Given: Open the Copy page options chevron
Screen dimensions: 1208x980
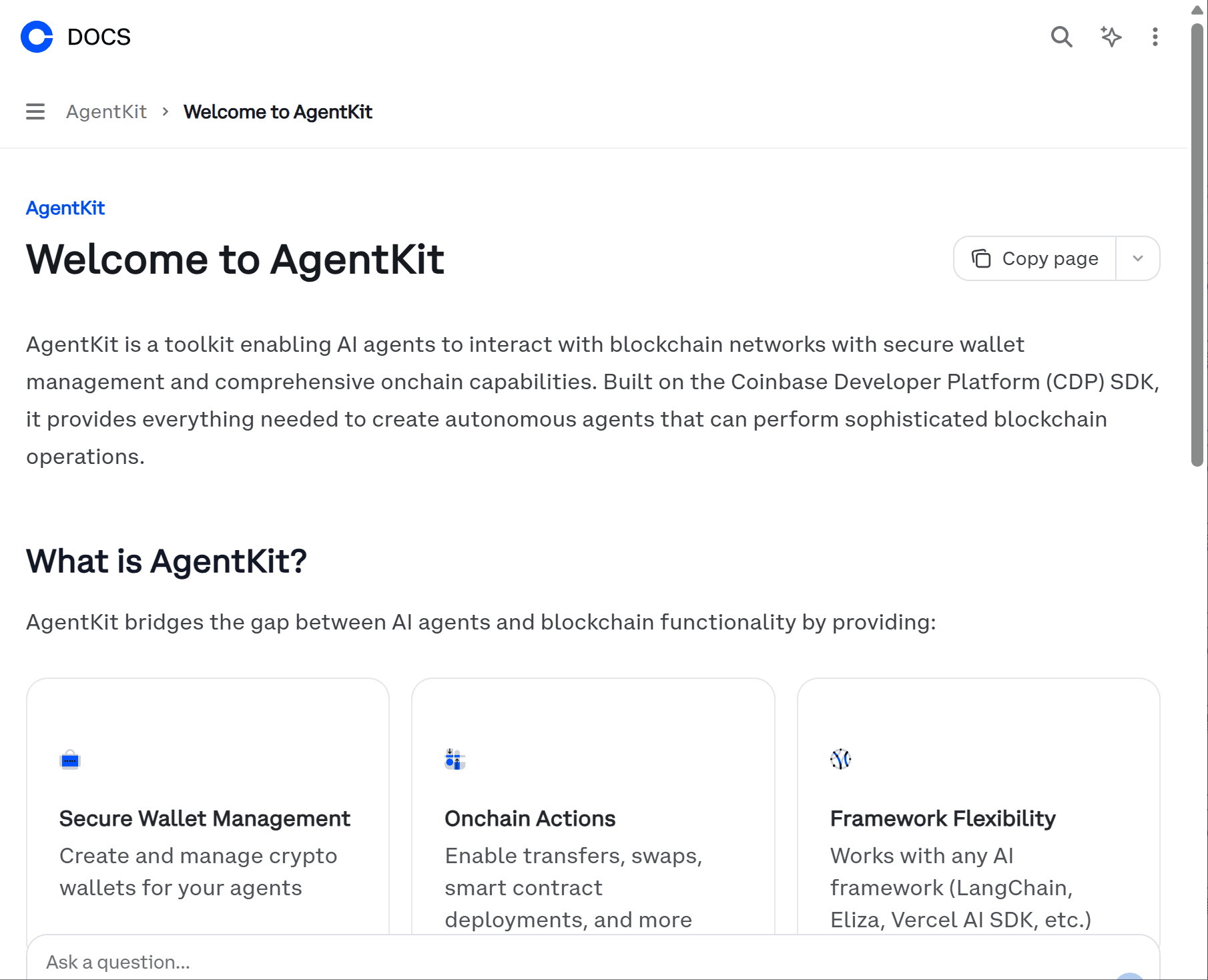Looking at the screenshot, I should [x=1137, y=258].
